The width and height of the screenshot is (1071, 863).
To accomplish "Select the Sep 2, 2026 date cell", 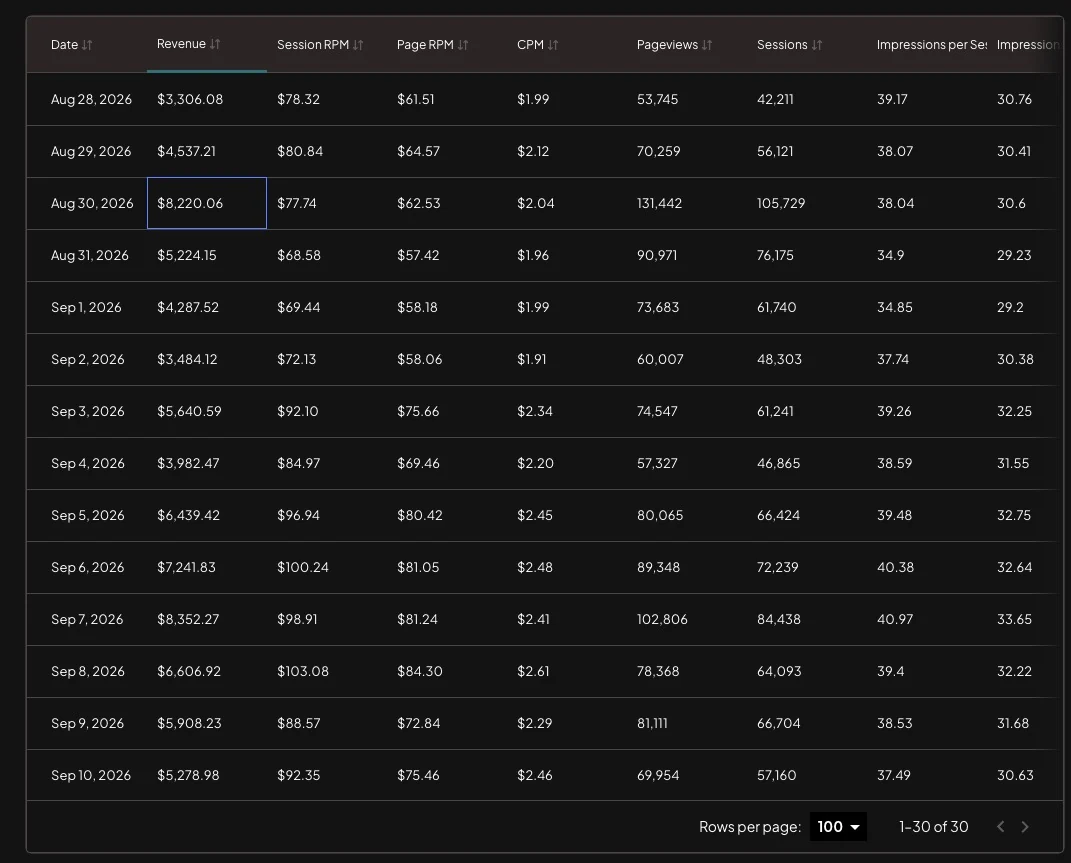I will pos(87,359).
